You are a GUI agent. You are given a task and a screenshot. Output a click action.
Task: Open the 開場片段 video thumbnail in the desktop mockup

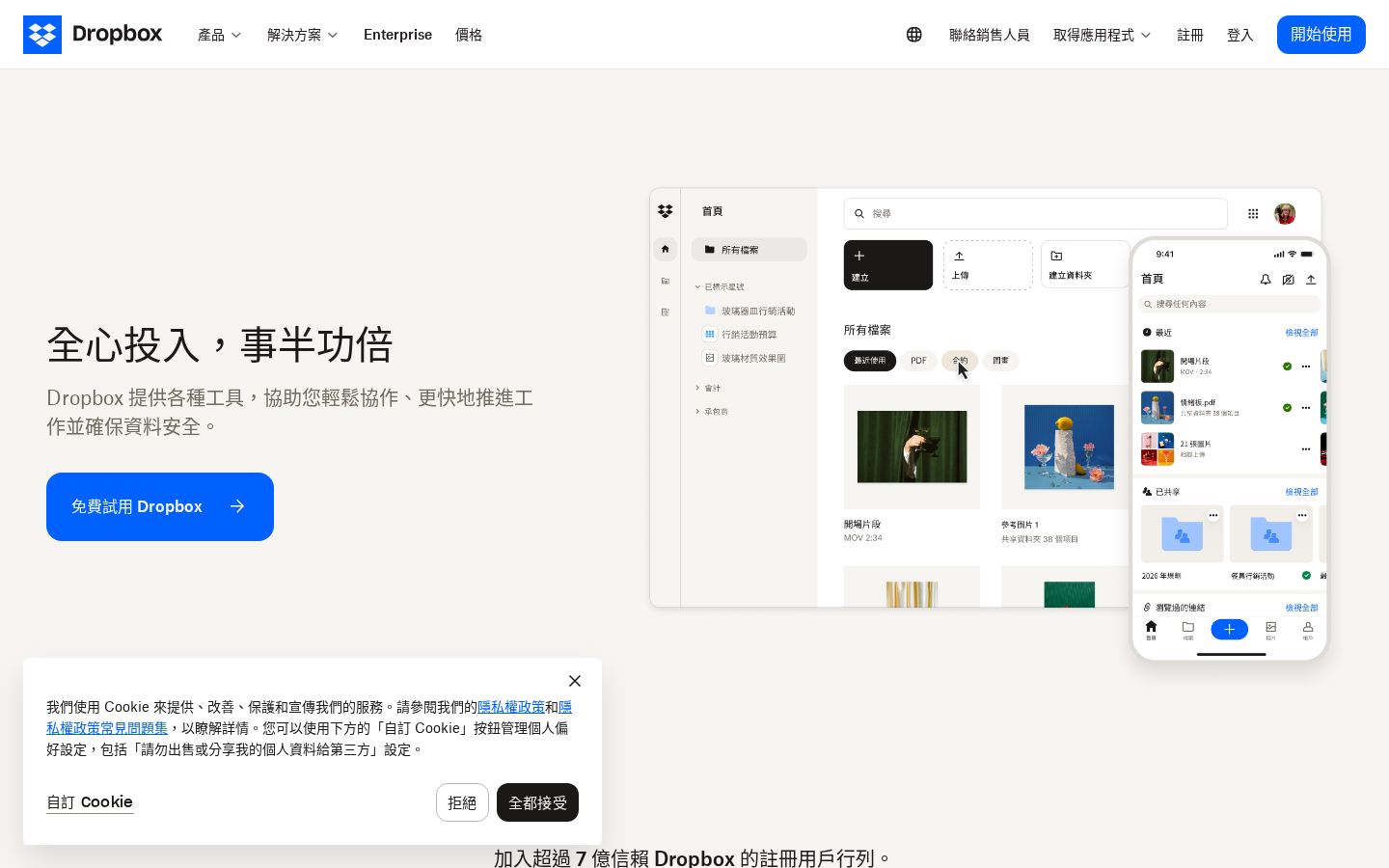(912, 447)
